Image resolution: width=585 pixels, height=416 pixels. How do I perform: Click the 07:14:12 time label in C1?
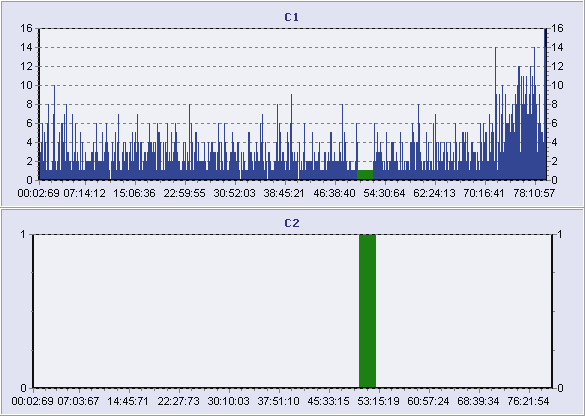(x=85, y=193)
